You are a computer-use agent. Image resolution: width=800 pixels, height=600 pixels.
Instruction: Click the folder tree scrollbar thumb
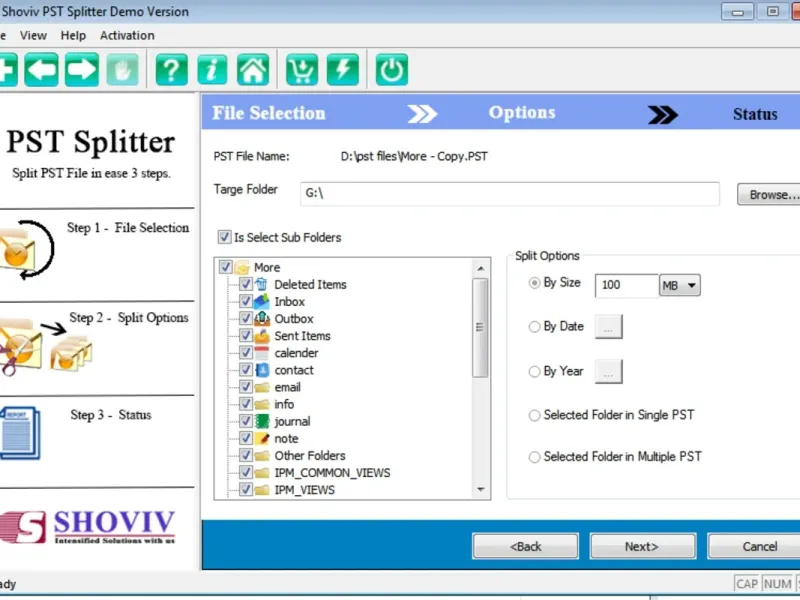(x=480, y=328)
